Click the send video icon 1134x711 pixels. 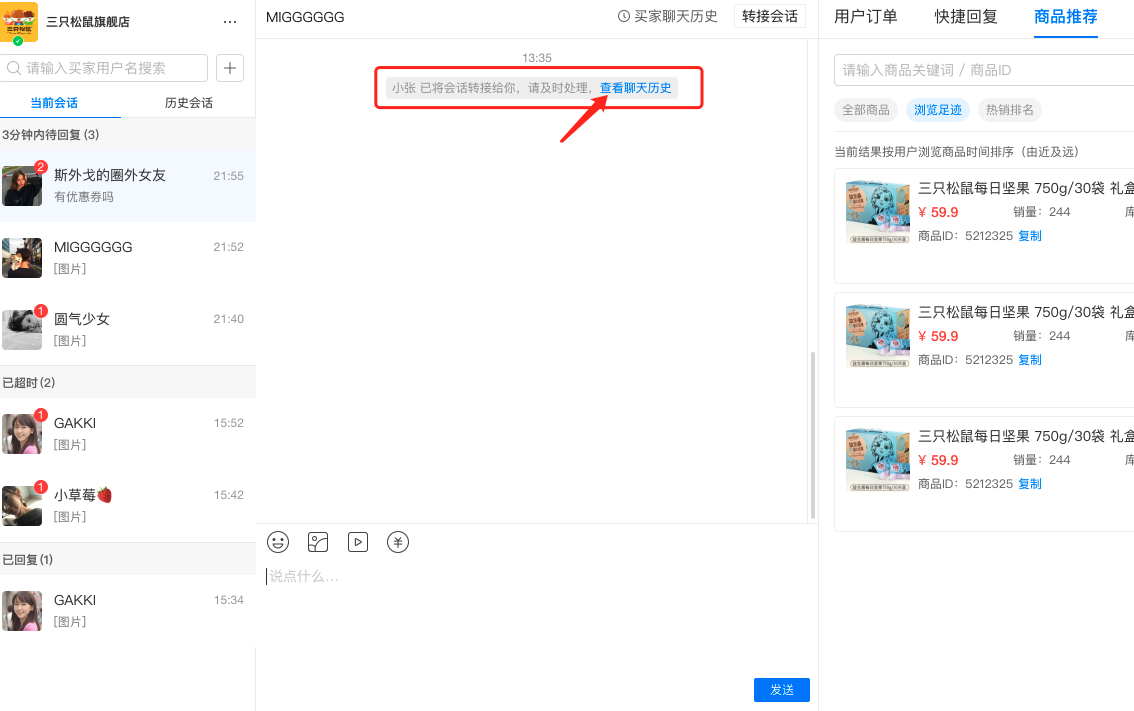pos(358,542)
